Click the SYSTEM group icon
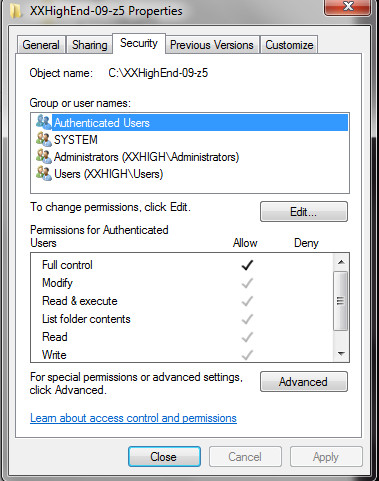Image resolution: width=379 pixels, height=481 pixels. (44, 139)
